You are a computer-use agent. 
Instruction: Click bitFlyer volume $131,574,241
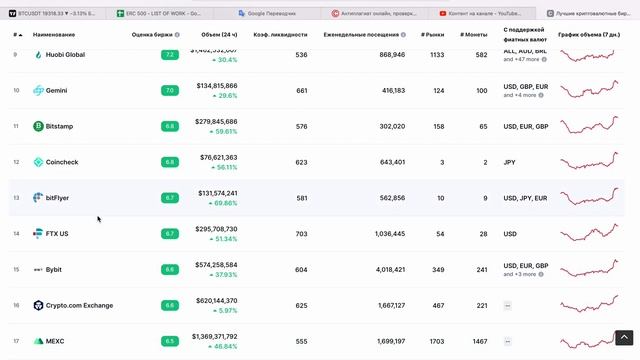point(218,193)
